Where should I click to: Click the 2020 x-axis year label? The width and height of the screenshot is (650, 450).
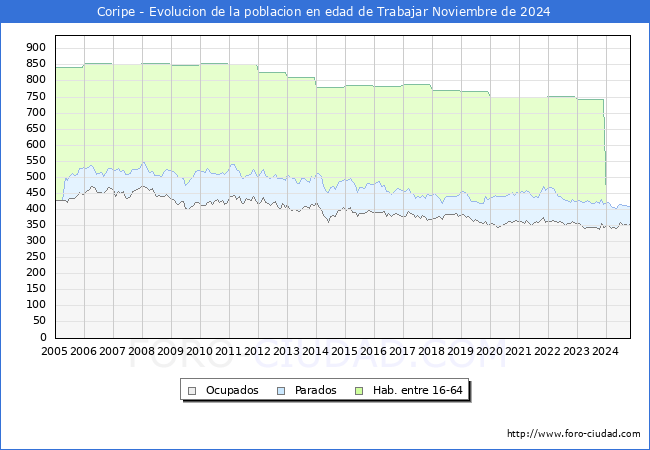(490, 351)
